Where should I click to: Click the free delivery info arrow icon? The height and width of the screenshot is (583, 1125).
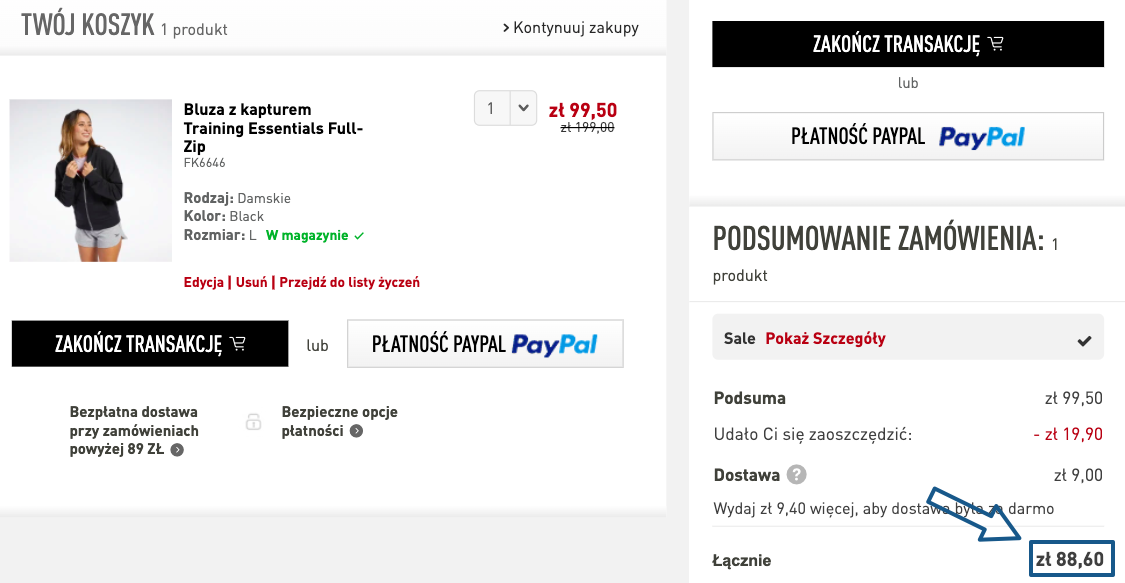(177, 450)
